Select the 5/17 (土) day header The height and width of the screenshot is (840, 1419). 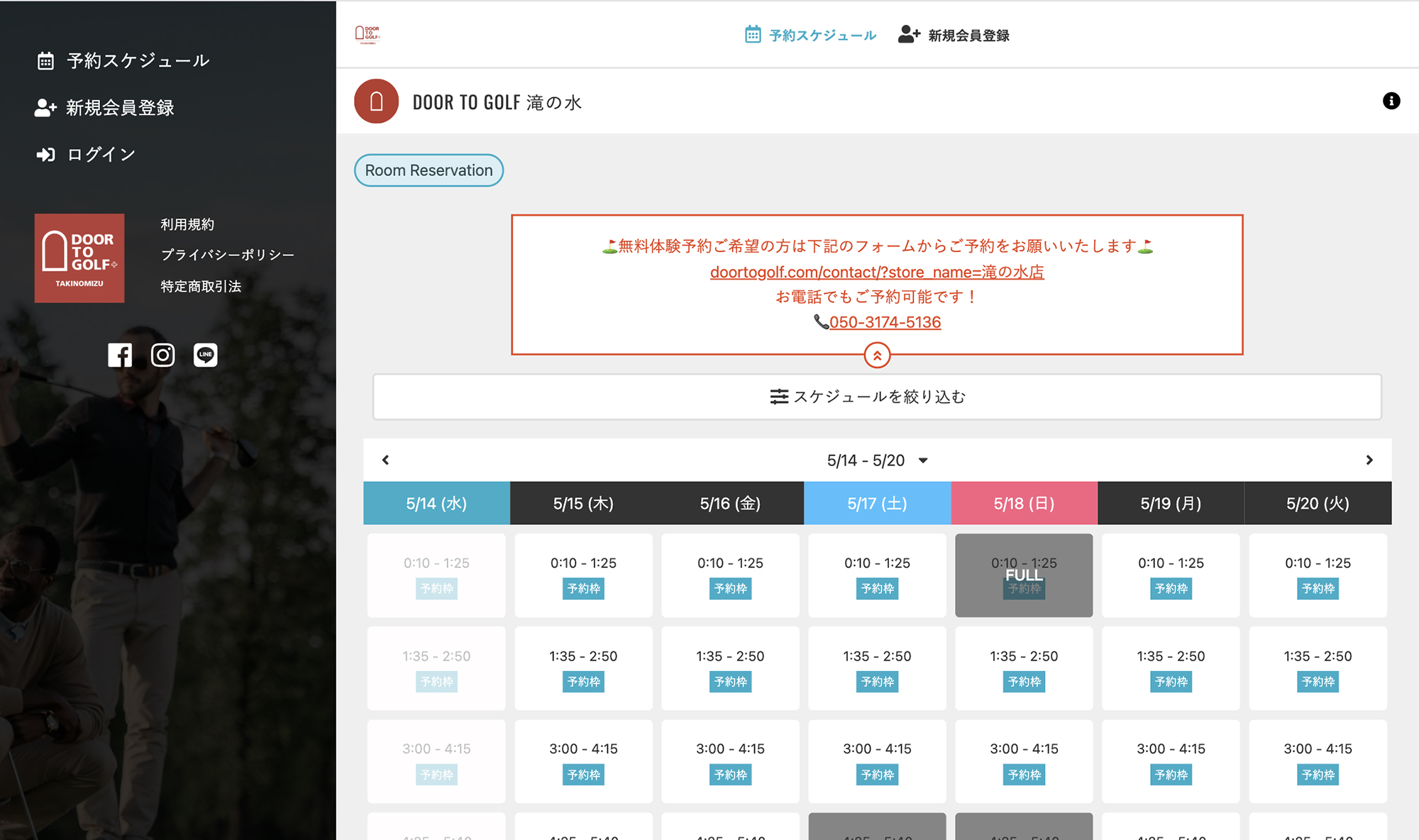pyautogui.click(x=877, y=503)
